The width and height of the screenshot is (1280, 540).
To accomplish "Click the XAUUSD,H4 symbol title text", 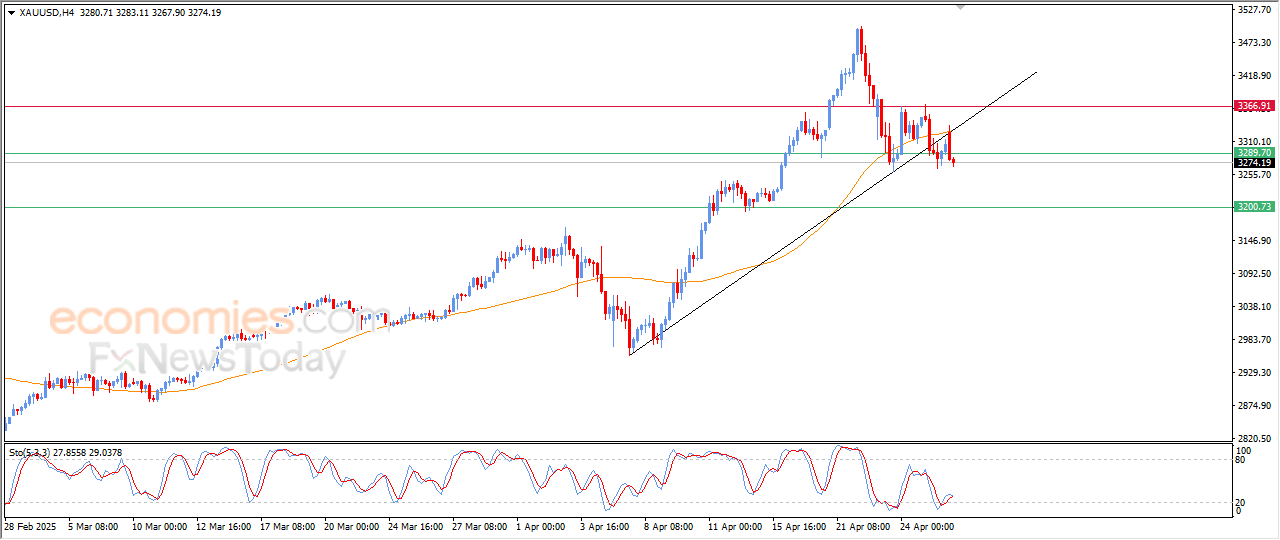I will [46, 13].
